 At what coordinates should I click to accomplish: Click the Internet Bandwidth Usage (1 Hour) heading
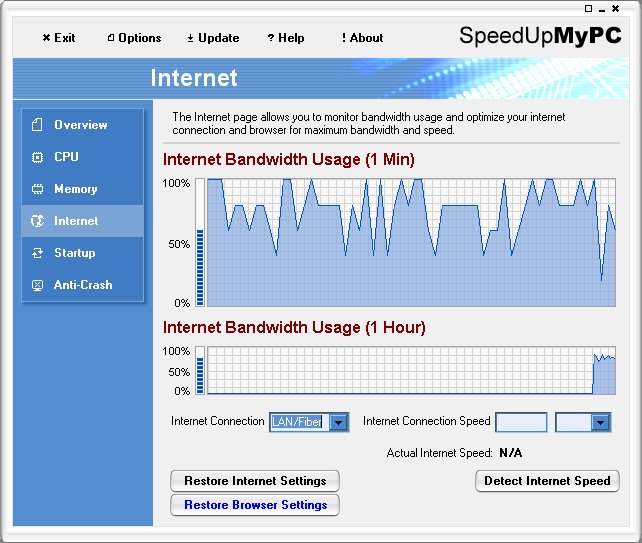point(294,328)
